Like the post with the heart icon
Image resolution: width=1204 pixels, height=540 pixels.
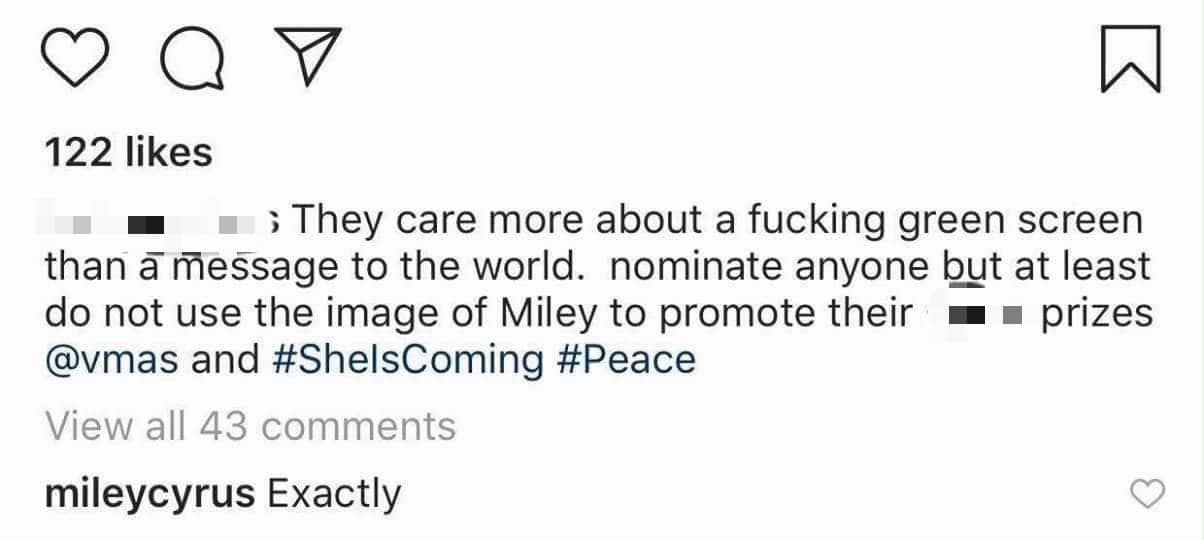(80, 58)
